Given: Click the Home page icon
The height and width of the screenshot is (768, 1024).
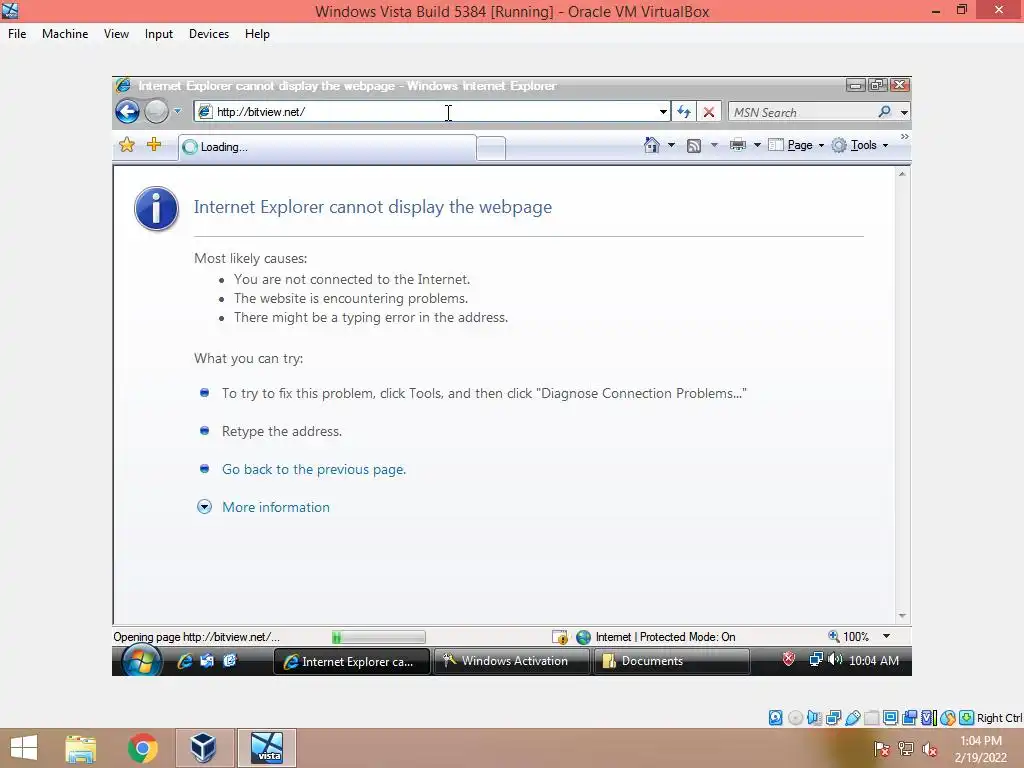Looking at the screenshot, I should click(652, 145).
